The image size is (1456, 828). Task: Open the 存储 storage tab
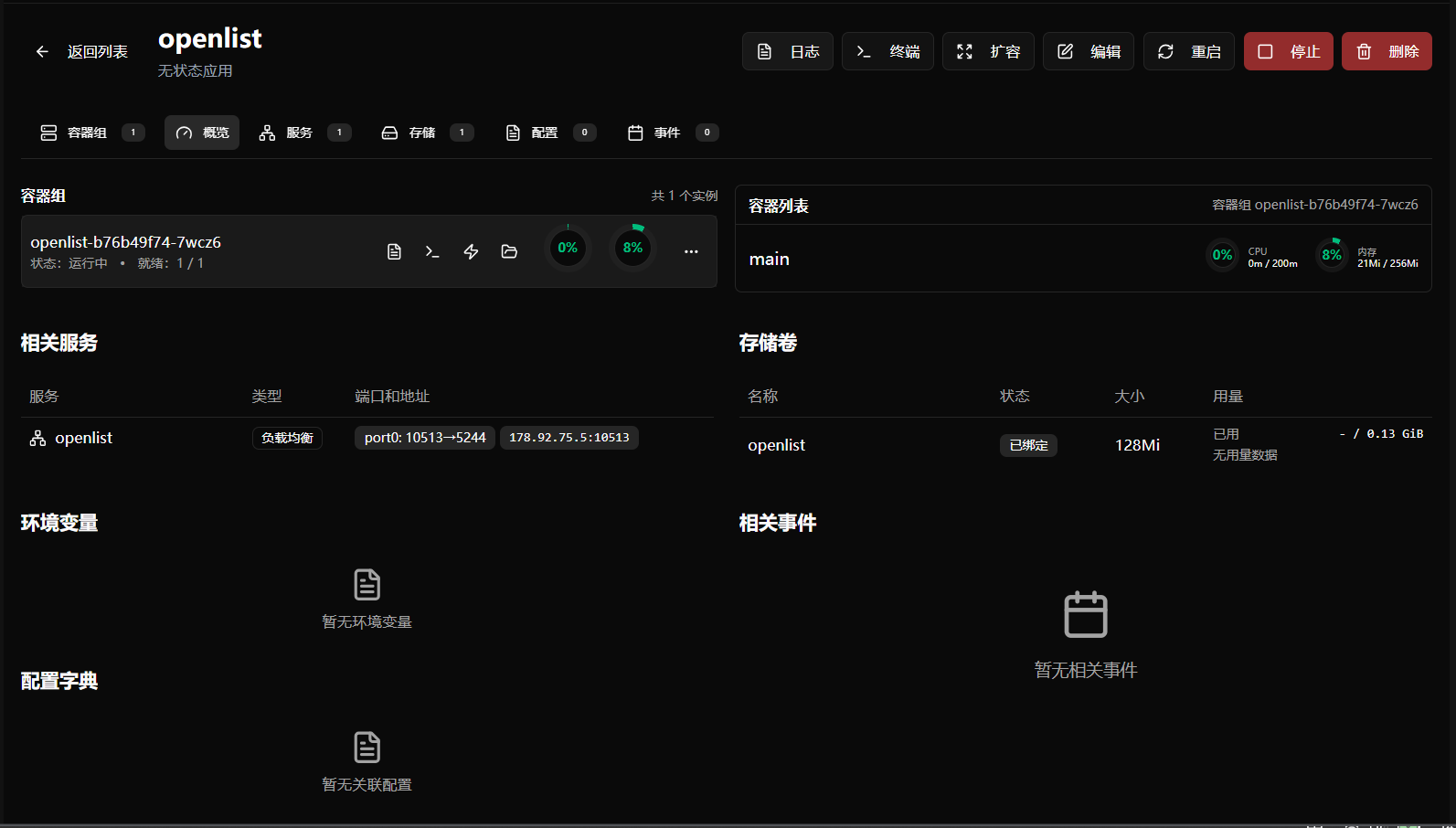[427, 133]
